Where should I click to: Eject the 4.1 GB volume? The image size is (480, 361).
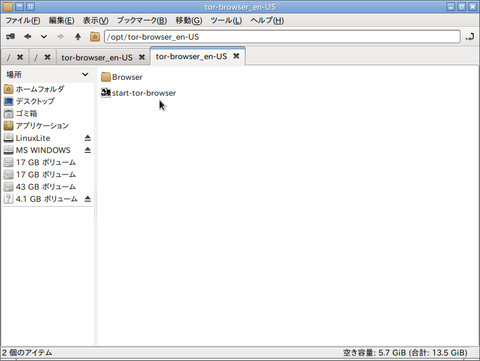click(x=88, y=199)
